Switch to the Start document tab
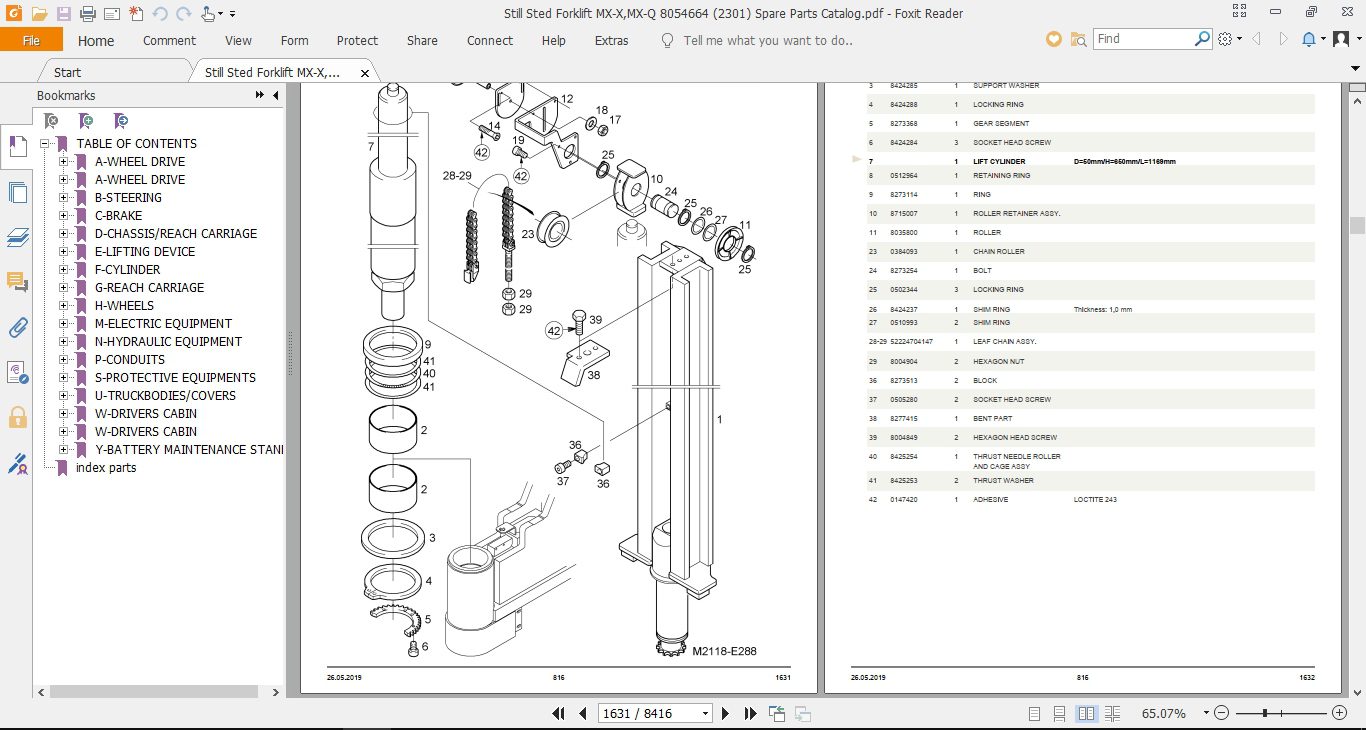 [x=68, y=72]
